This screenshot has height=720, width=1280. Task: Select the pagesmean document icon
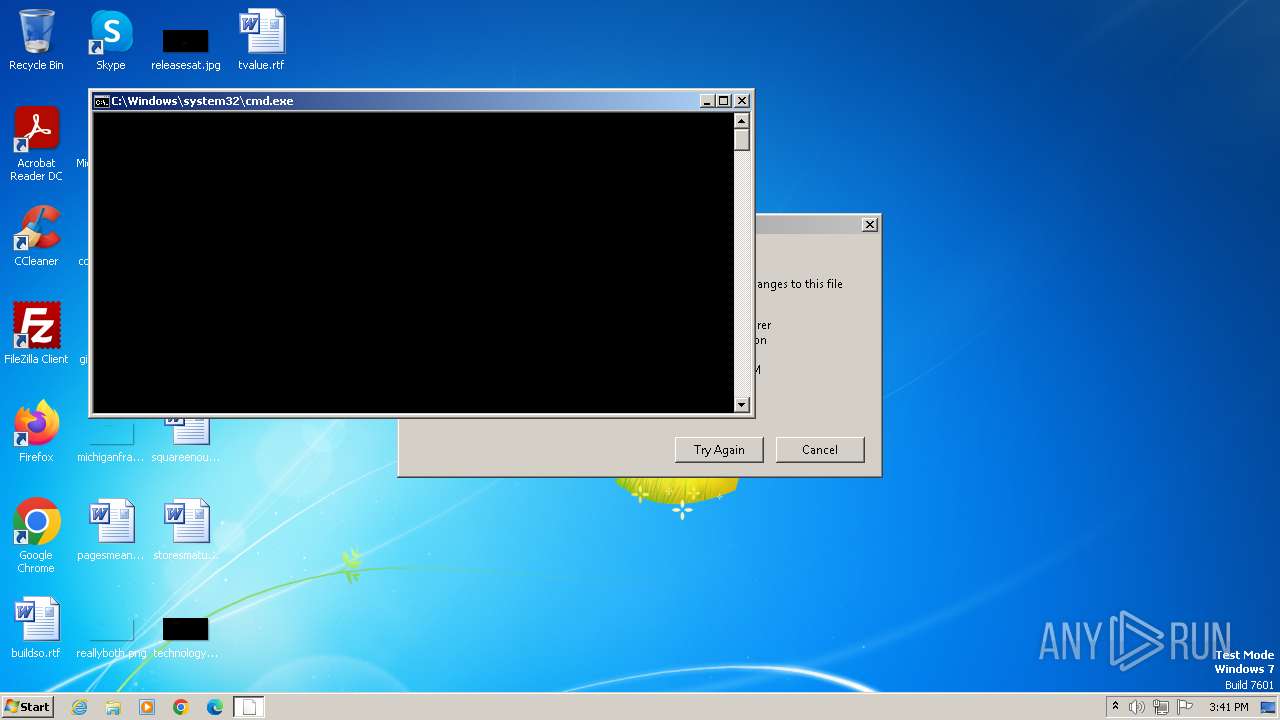(111, 530)
